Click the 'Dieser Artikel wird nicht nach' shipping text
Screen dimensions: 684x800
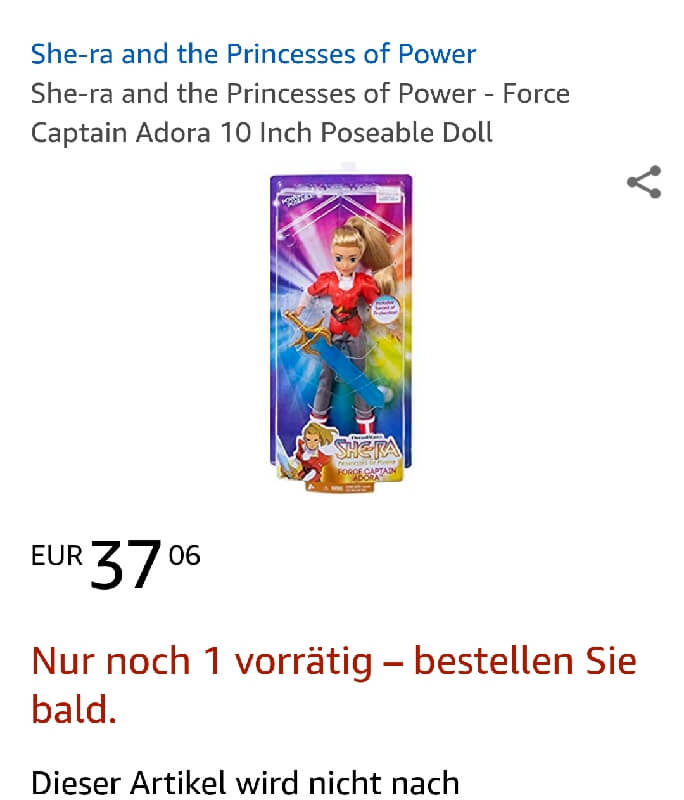(245, 783)
